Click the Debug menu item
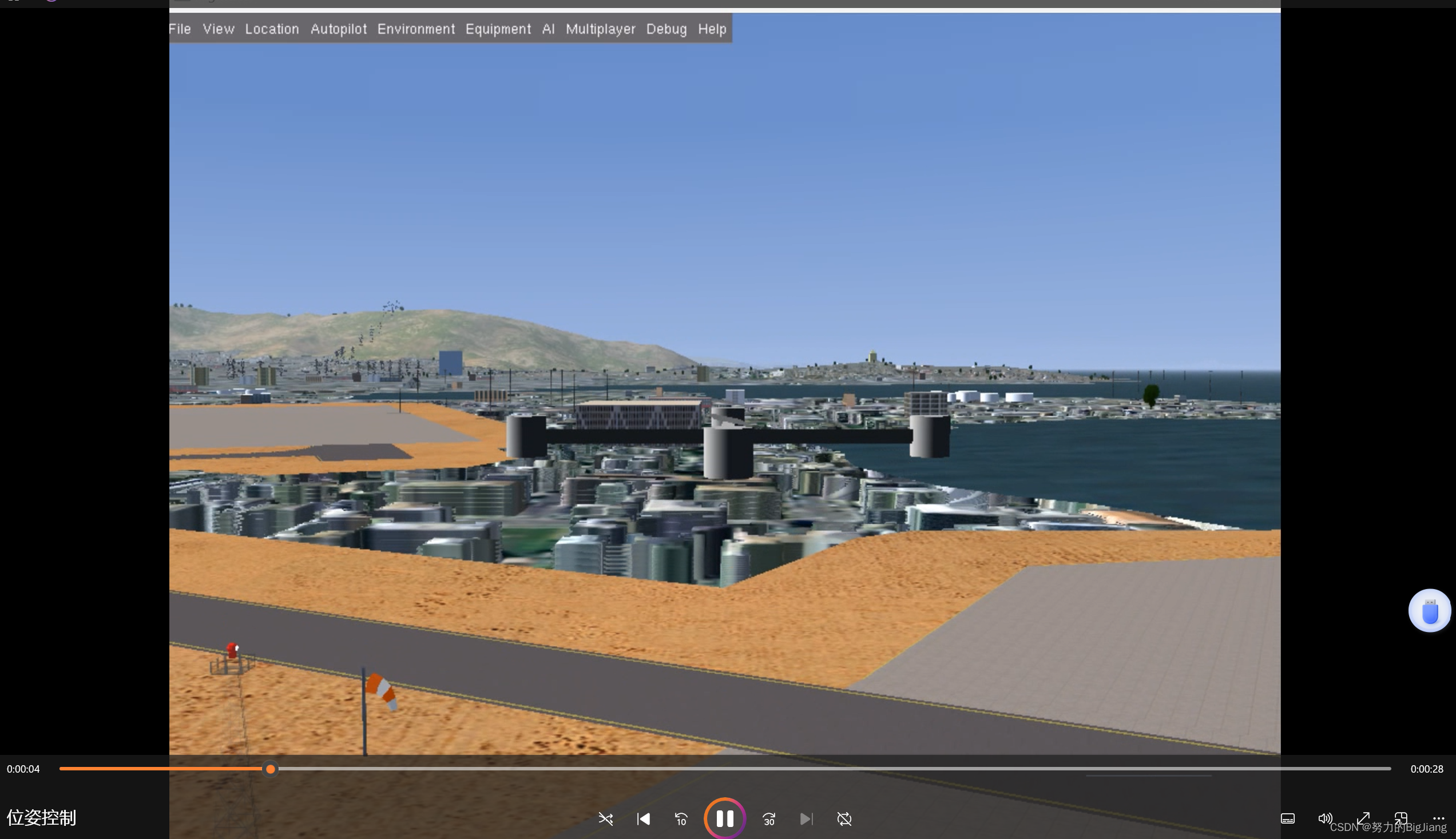The image size is (1456, 839). tap(666, 29)
